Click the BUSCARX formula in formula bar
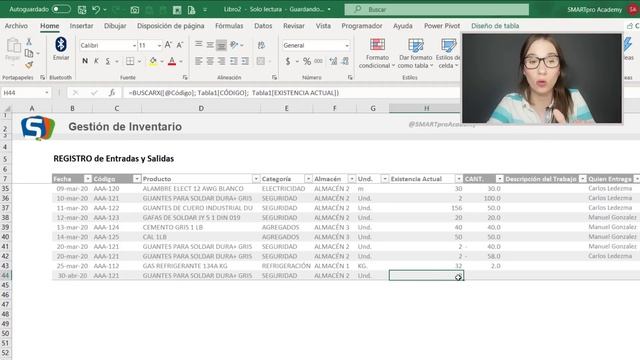This screenshot has height=360, width=640. click(x=233, y=93)
